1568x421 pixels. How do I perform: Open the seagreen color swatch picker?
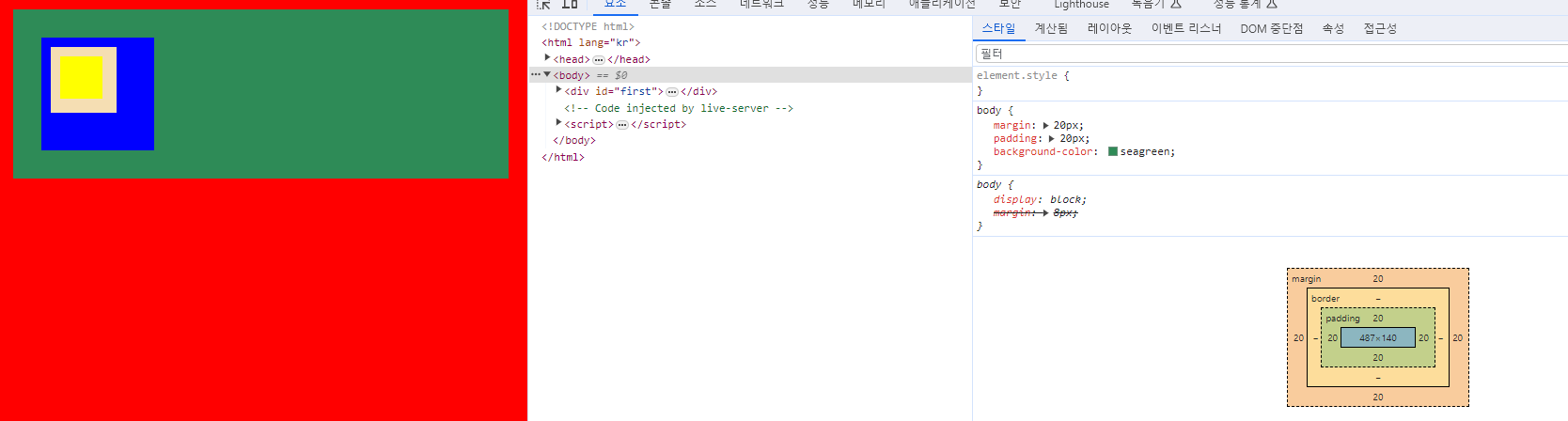click(1113, 151)
